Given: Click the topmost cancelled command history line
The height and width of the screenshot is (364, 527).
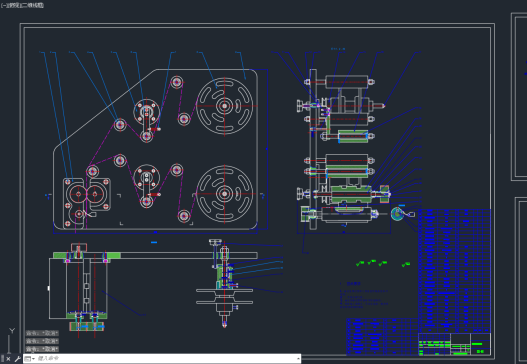Looking at the screenshot, I should [x=42, y=333].
